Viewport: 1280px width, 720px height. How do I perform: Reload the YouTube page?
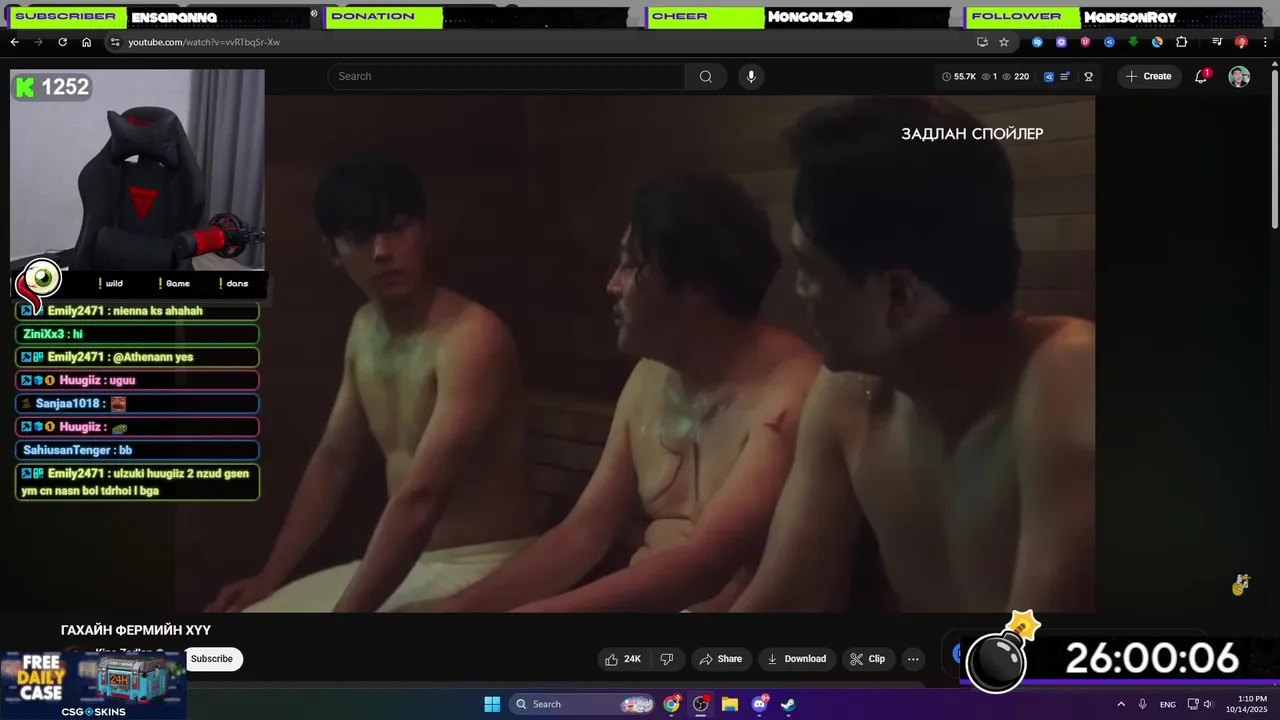pos(62,42)
